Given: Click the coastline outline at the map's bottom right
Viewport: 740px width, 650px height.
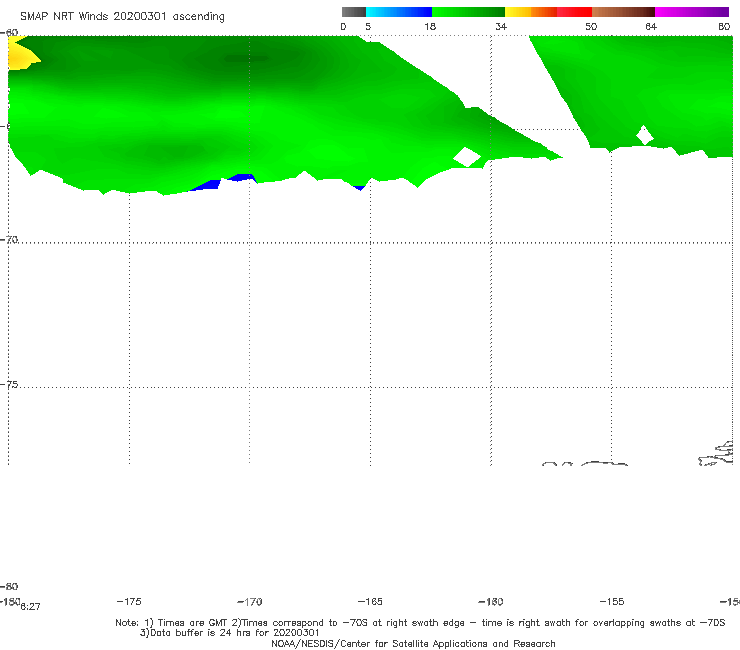Looking at the screenshot, I should pos(716,454).
